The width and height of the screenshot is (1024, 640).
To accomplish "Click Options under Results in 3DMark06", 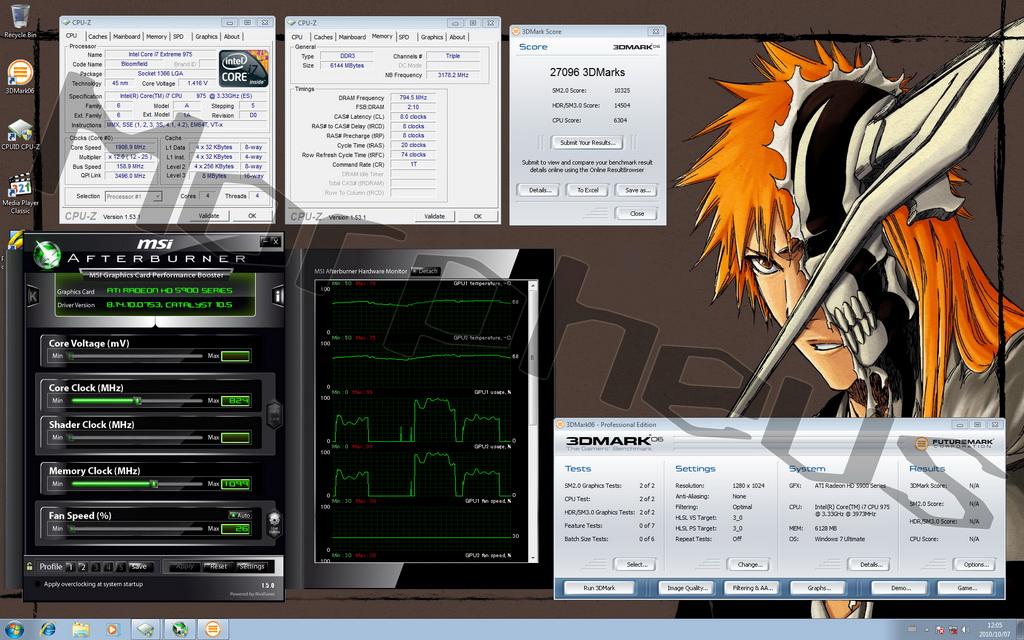I will (x=976, y=564).
